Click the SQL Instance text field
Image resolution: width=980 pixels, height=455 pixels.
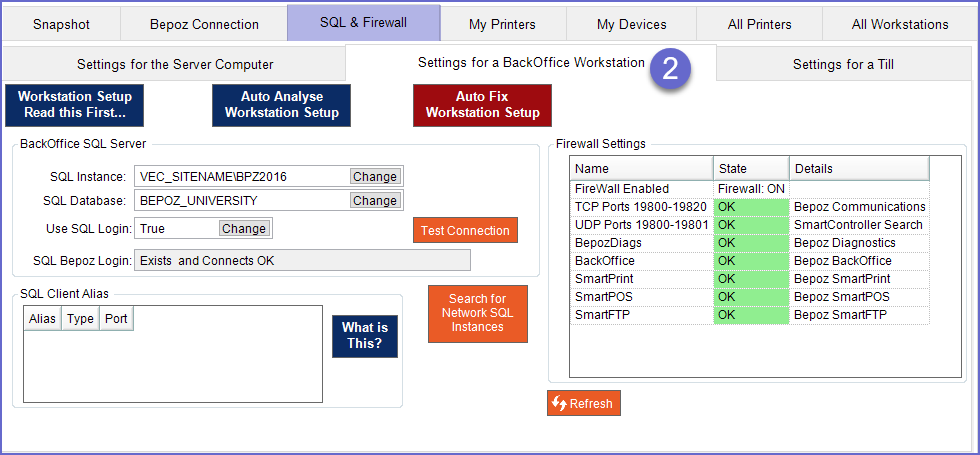click(240, 177)
